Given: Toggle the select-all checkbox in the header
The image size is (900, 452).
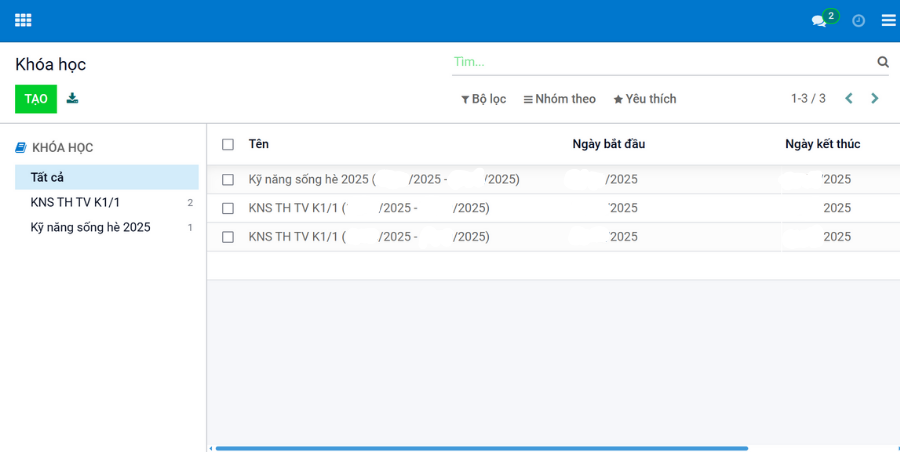Looking at the screenshot, I should (228, 144).
